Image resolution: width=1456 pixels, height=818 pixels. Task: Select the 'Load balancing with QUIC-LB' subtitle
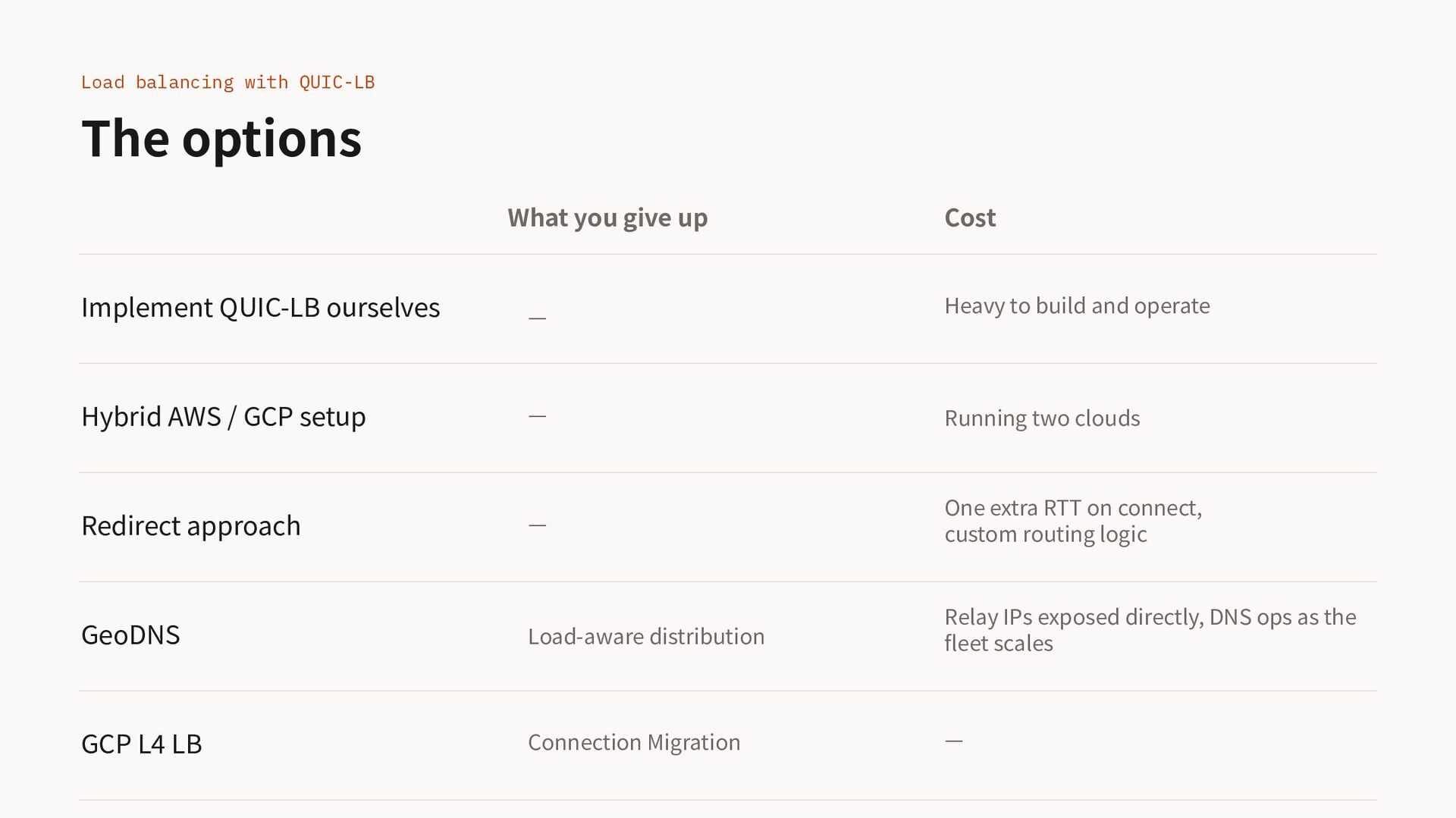pyautogui.click(x=227, y=82)
